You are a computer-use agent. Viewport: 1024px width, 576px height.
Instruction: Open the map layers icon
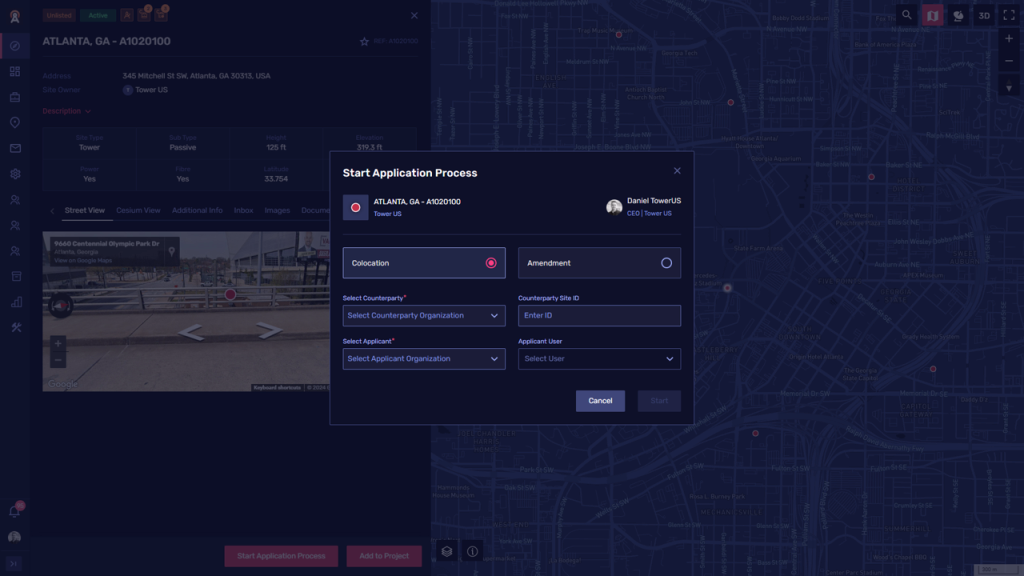click(448, 551)
